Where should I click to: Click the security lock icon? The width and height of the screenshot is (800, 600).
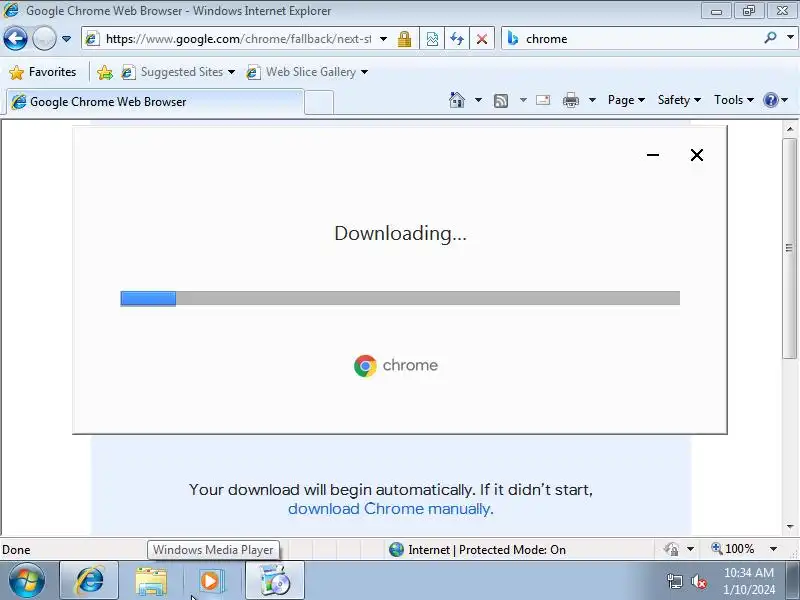click(x=405, y=39)
